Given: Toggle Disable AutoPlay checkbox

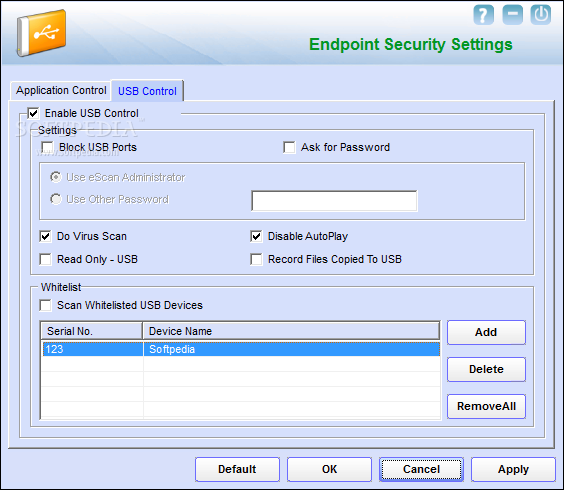Looking at the screenshot, I should [256, 236].
